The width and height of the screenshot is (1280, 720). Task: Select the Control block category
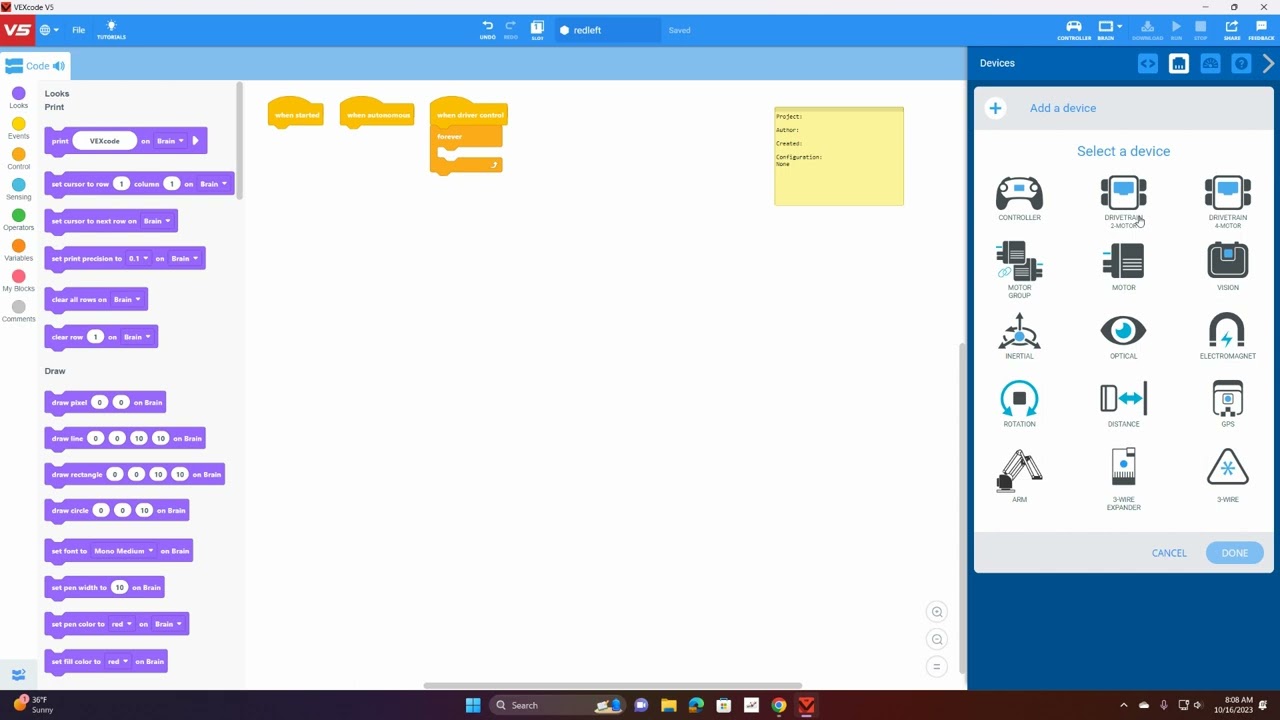tap(18, 159)
